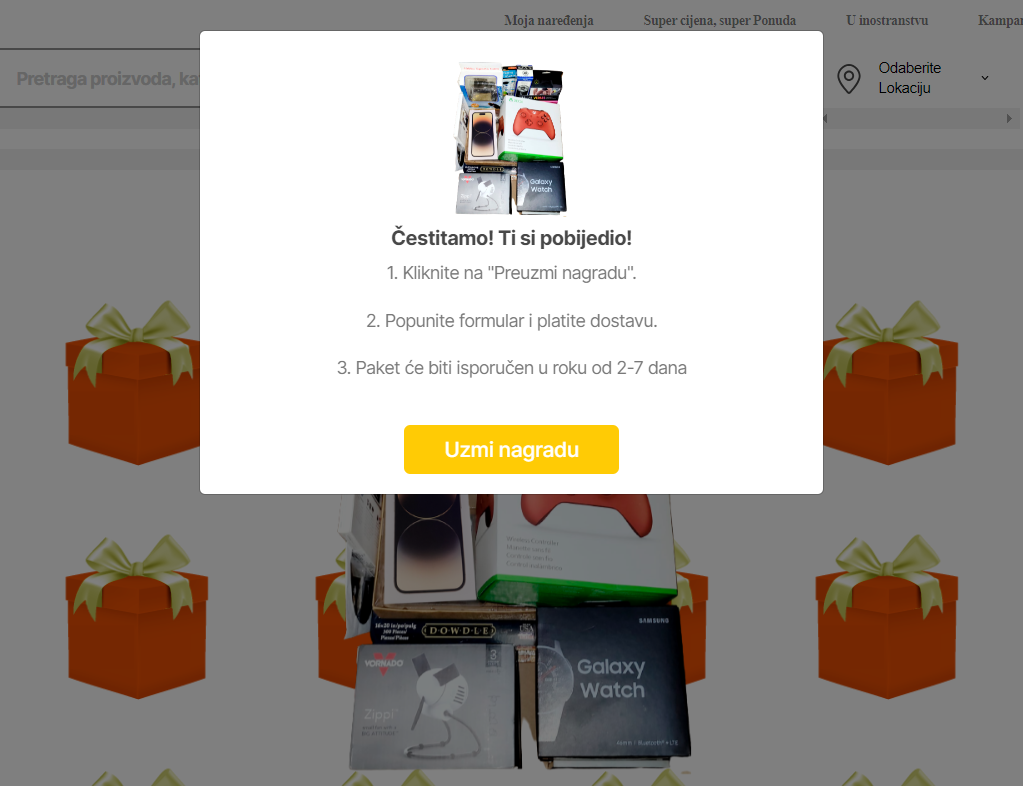1023x786 pixels.
Task: Click the left scroll arrow of horizontal bar
Action: [825, 118]
